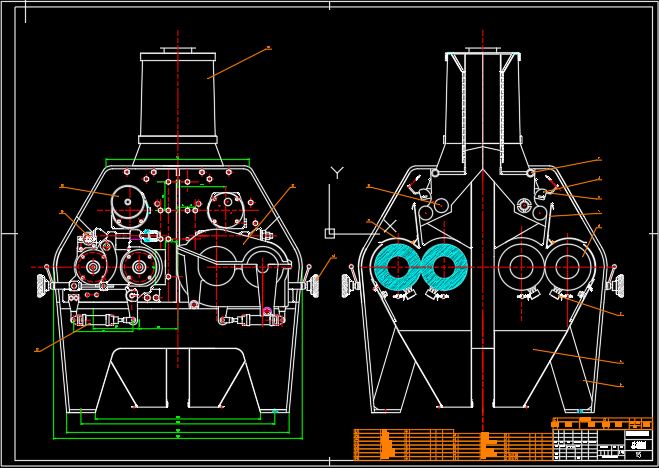This screenshot has height=468, width=659.
Task: Select the left cyan hatched grinding roller
Action: [398, 267]
